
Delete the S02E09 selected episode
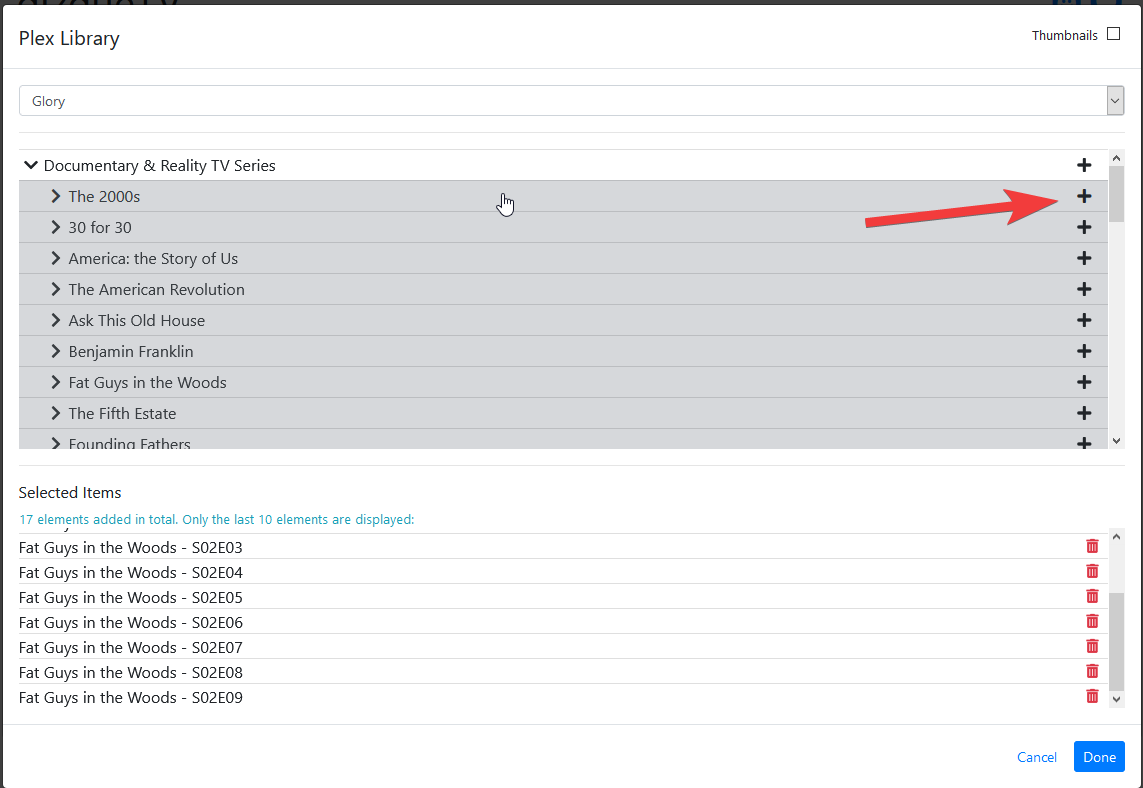coord(1092,696)
